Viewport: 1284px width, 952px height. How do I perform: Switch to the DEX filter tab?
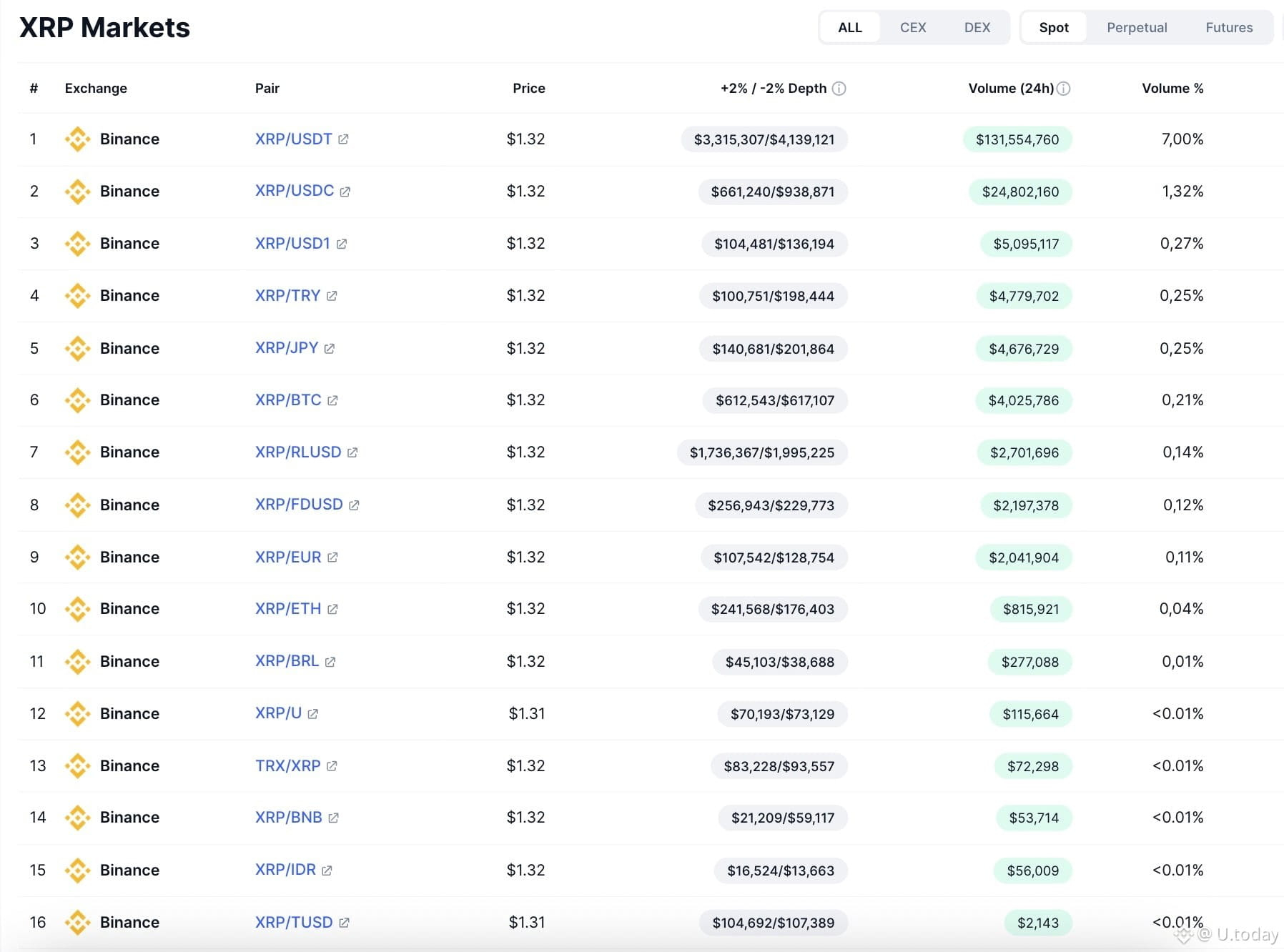977,28
